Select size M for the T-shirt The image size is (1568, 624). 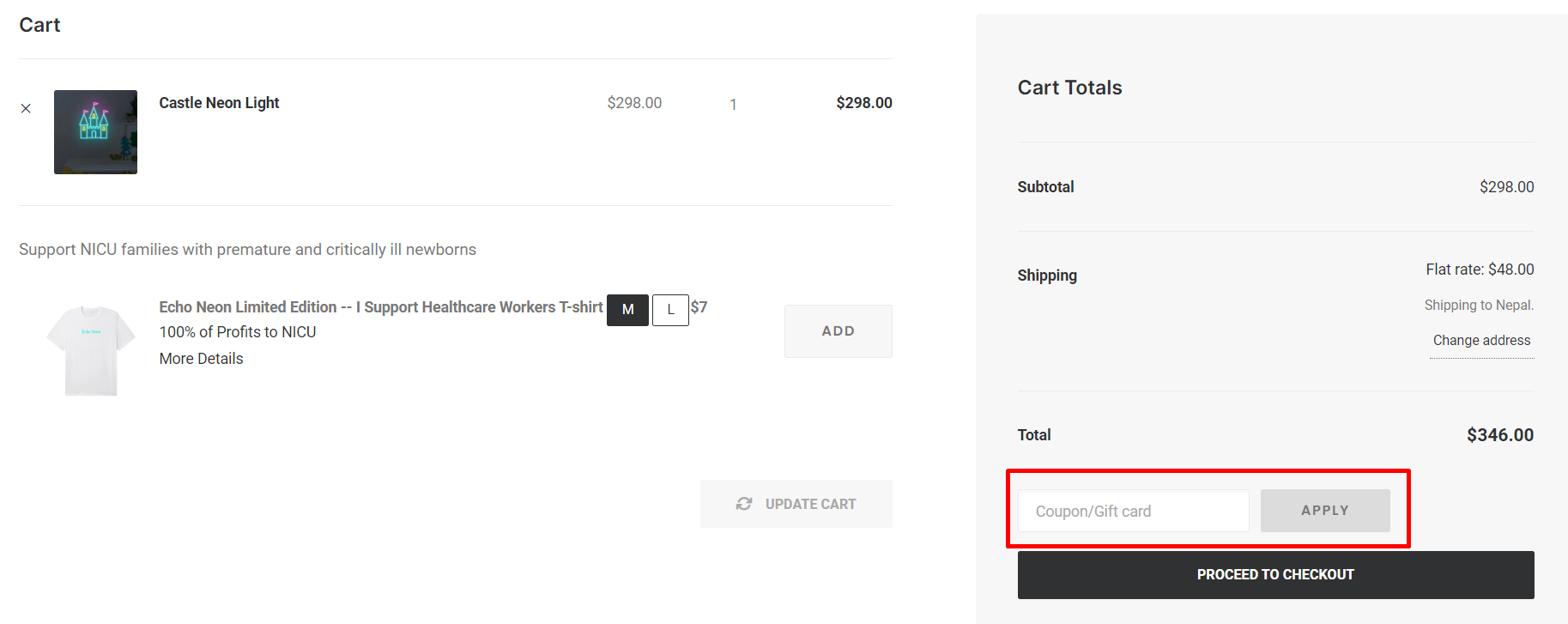click(627, 310)
